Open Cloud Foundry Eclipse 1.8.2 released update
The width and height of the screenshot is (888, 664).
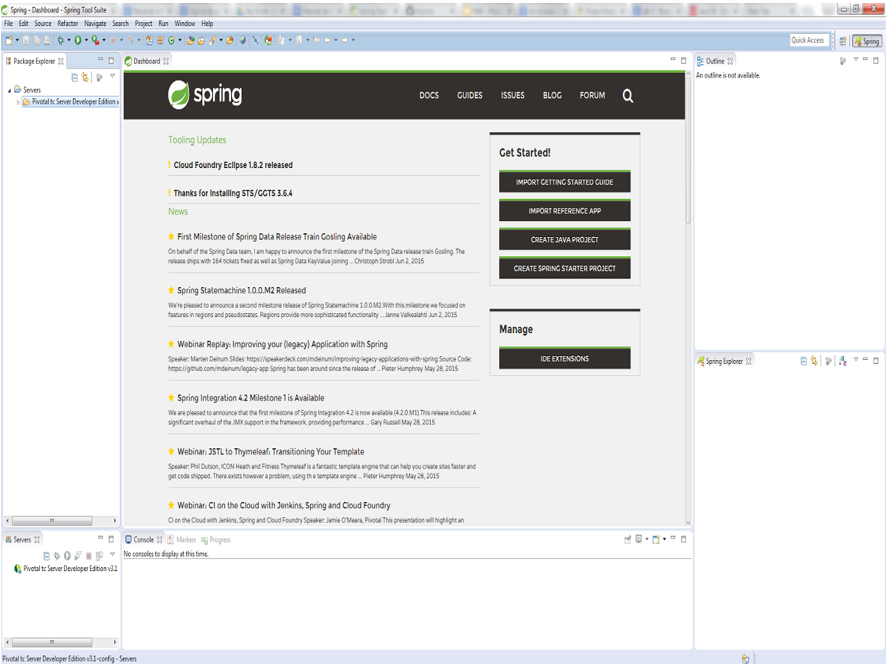[233, 165]
